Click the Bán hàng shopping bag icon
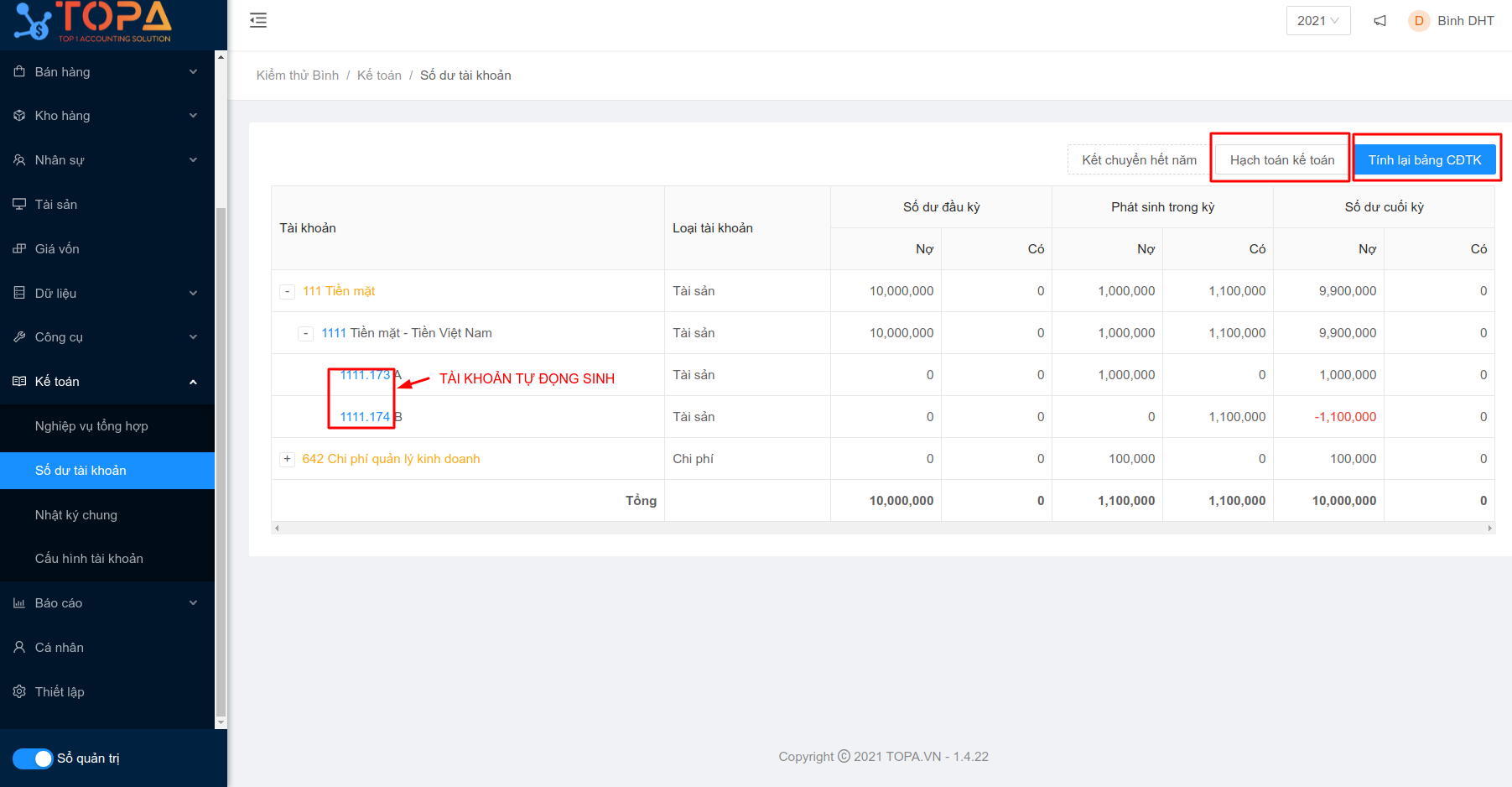Screen dimensions: 1512x787 19,72
